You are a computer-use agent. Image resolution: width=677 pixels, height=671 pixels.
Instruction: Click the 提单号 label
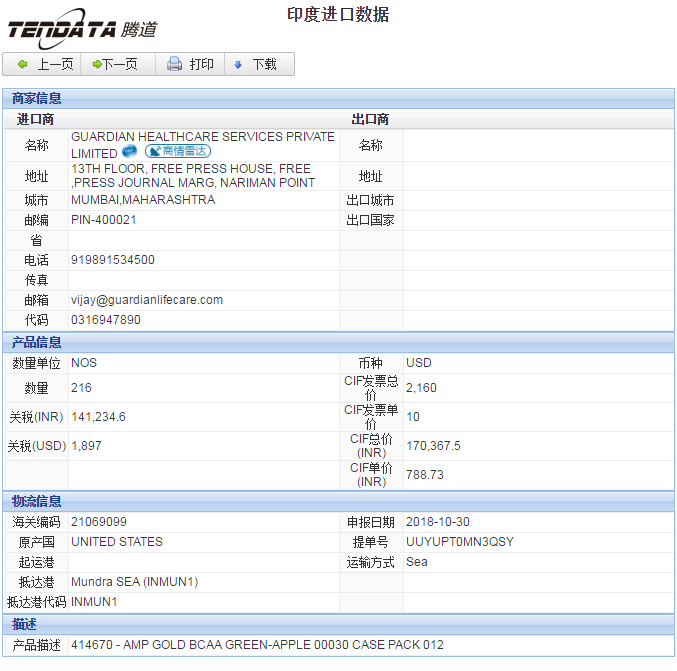pos(370,542)
